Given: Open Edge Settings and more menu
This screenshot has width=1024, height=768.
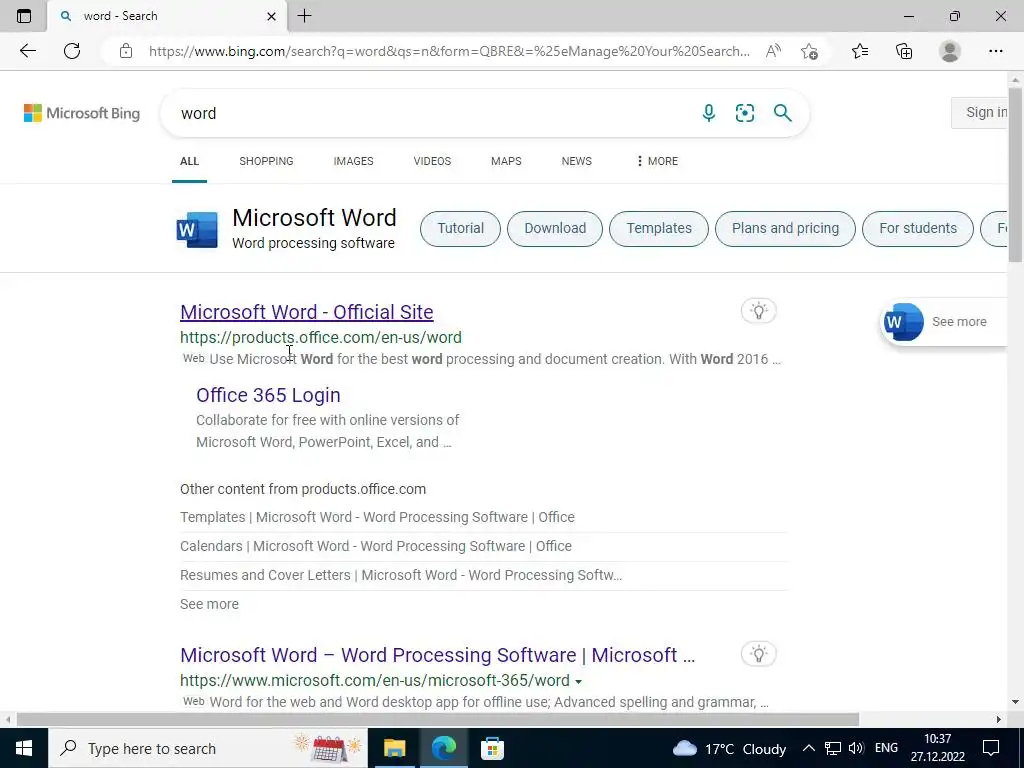Looking at the screenshot, I should (995, 51).
